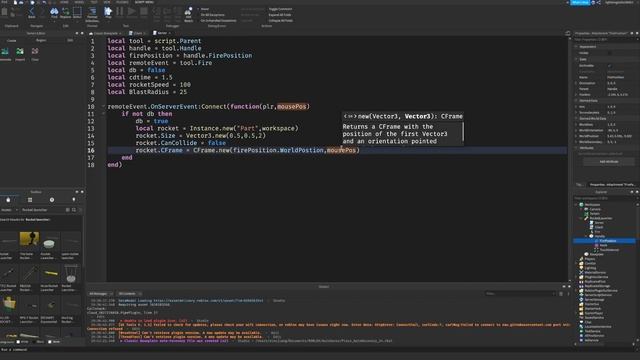
Task: Click Toolbox search field with Rocket launcher
Action: pos(43,210)
